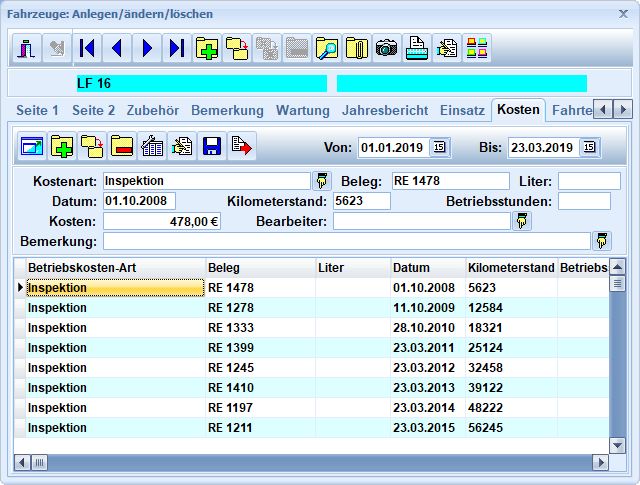
Task: Open the Jahresbericht tab
Action: pos(385,110)
